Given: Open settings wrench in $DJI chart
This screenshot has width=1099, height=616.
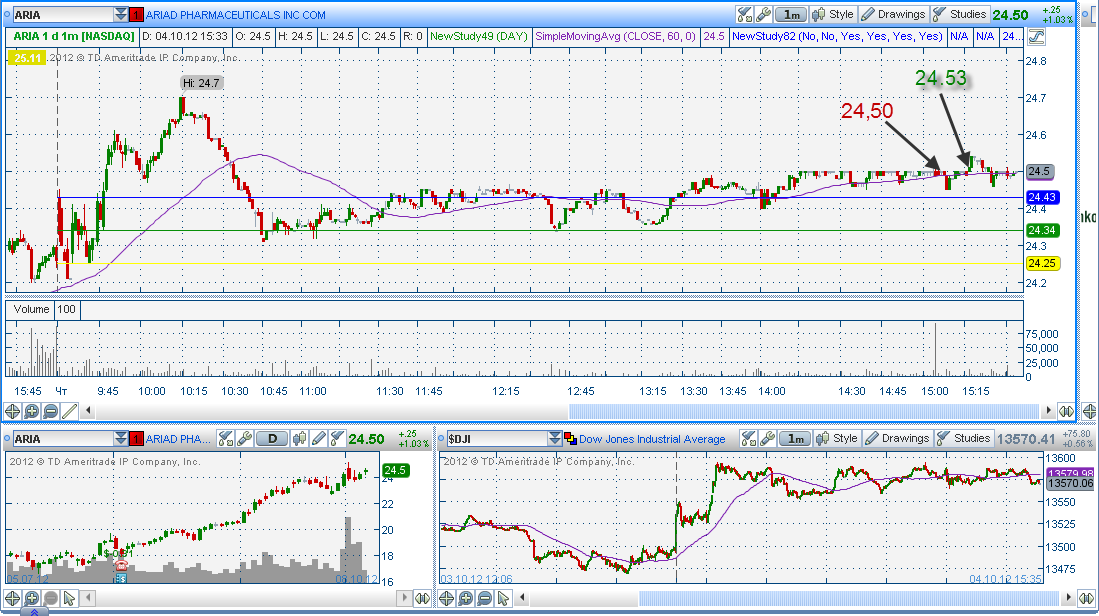Looking at the screenshot, I should pos(767,439).
